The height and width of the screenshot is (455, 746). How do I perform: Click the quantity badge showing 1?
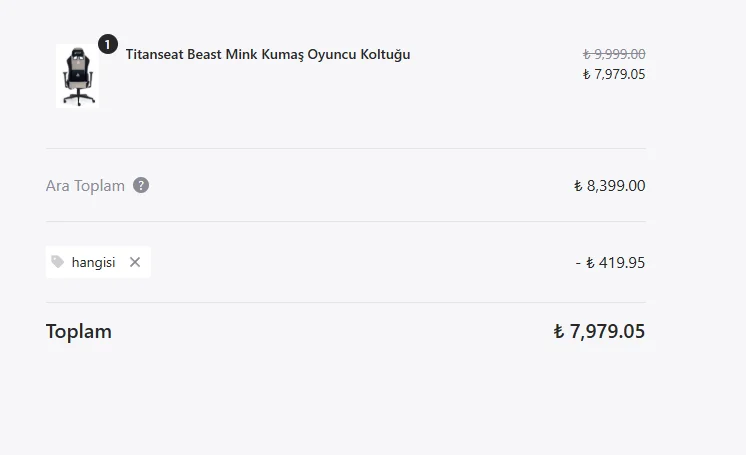click(x=108, y=44)
